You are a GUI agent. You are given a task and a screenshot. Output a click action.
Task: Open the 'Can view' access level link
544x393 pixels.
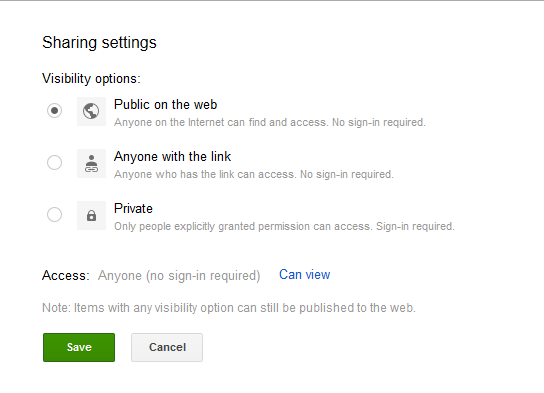[305, 275]
